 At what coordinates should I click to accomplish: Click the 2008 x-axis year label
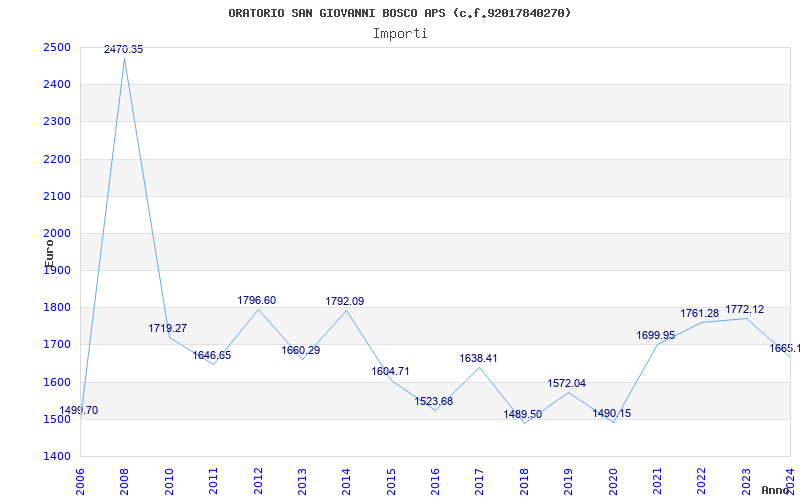coord(124,482)
